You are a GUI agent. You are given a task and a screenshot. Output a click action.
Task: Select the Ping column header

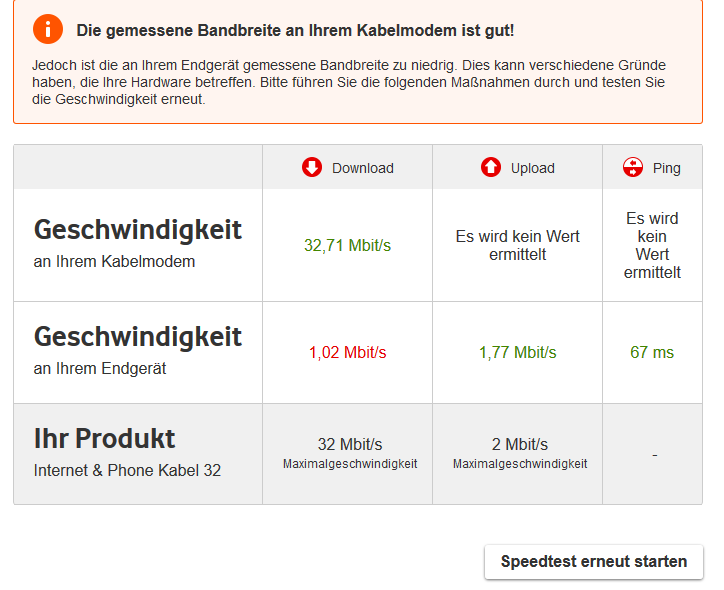[x=666, y=168]
